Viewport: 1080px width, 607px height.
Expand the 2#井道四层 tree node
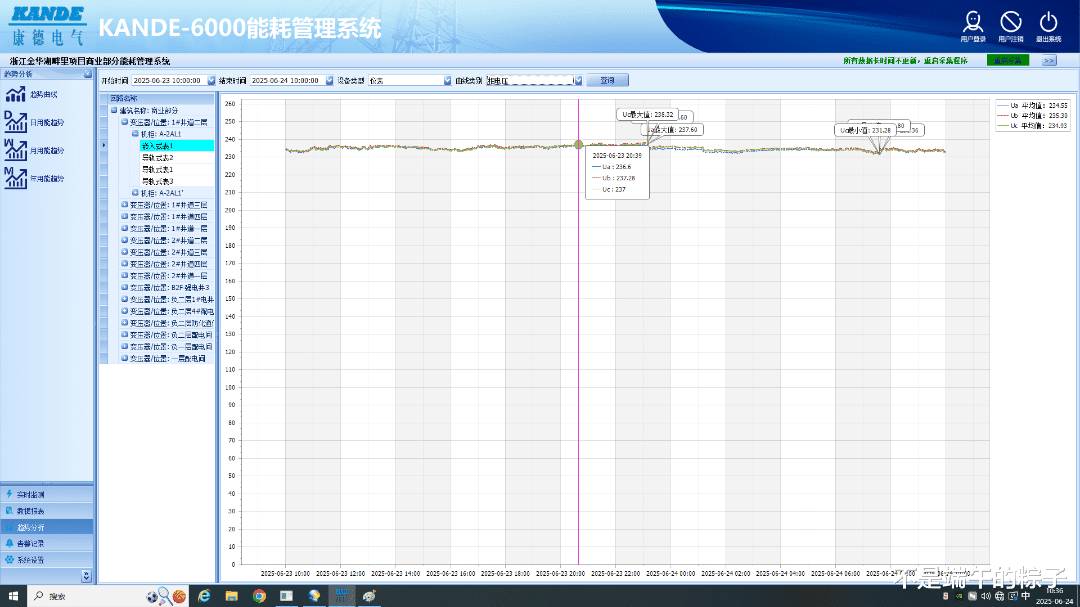125,264
